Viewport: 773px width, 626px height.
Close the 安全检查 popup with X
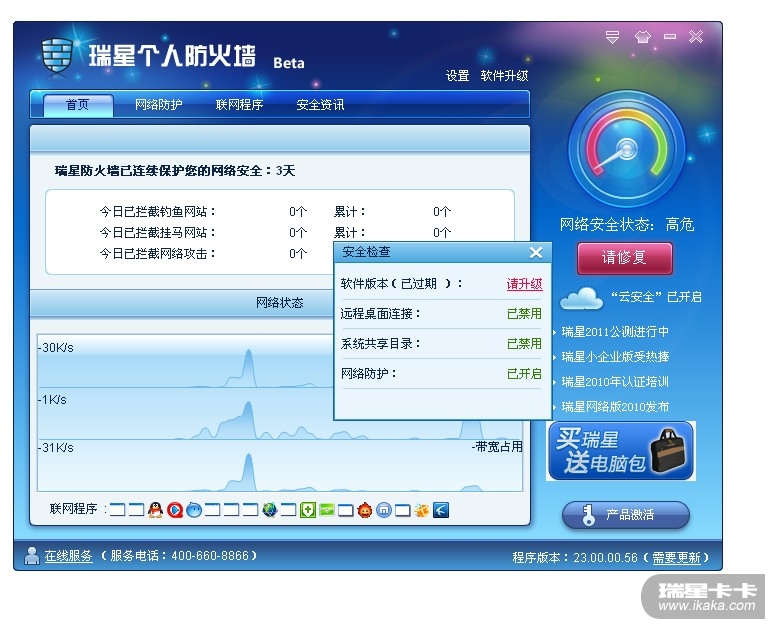[536, 253]
